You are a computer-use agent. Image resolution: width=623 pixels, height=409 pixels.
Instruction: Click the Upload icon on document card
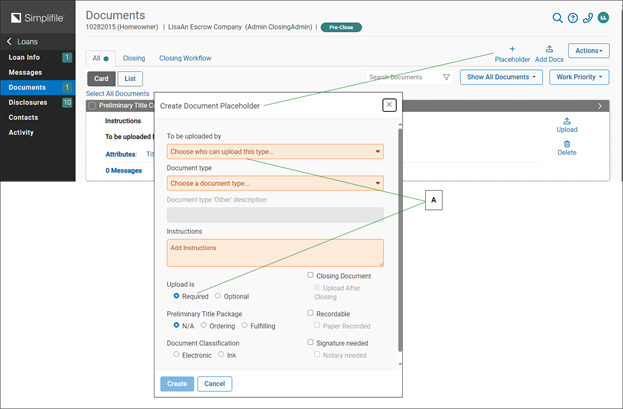567,121
